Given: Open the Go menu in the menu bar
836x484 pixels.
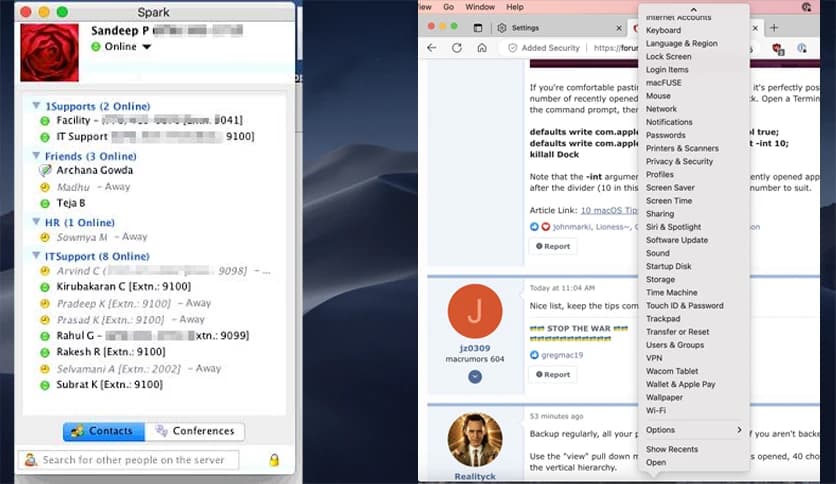Looking at the screenshot, I should (448, 7).
